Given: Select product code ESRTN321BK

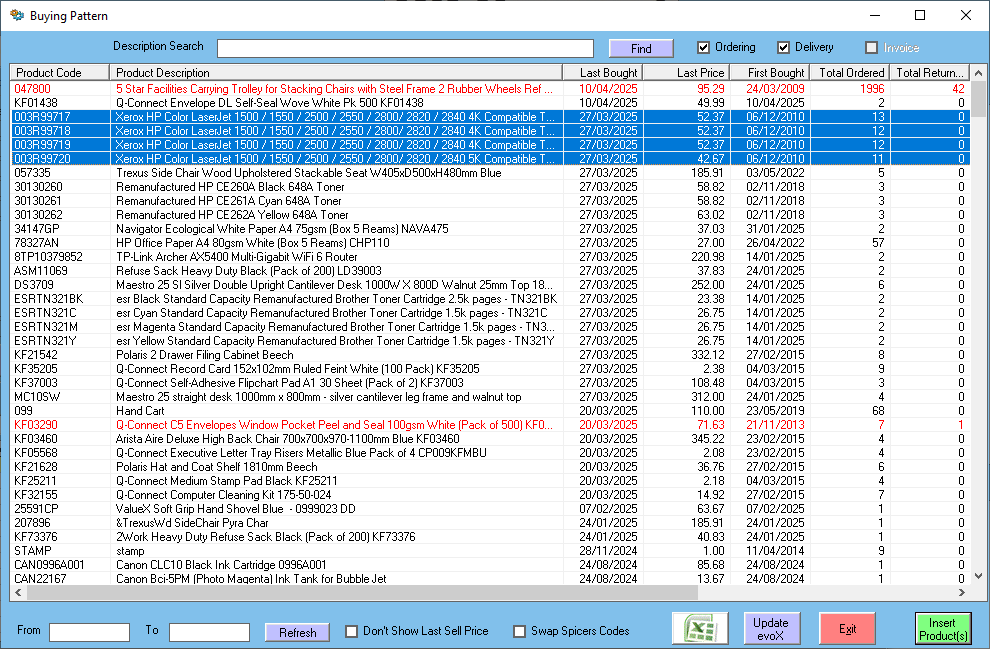Looking at the screenshot, I should (x=490, y=299).
